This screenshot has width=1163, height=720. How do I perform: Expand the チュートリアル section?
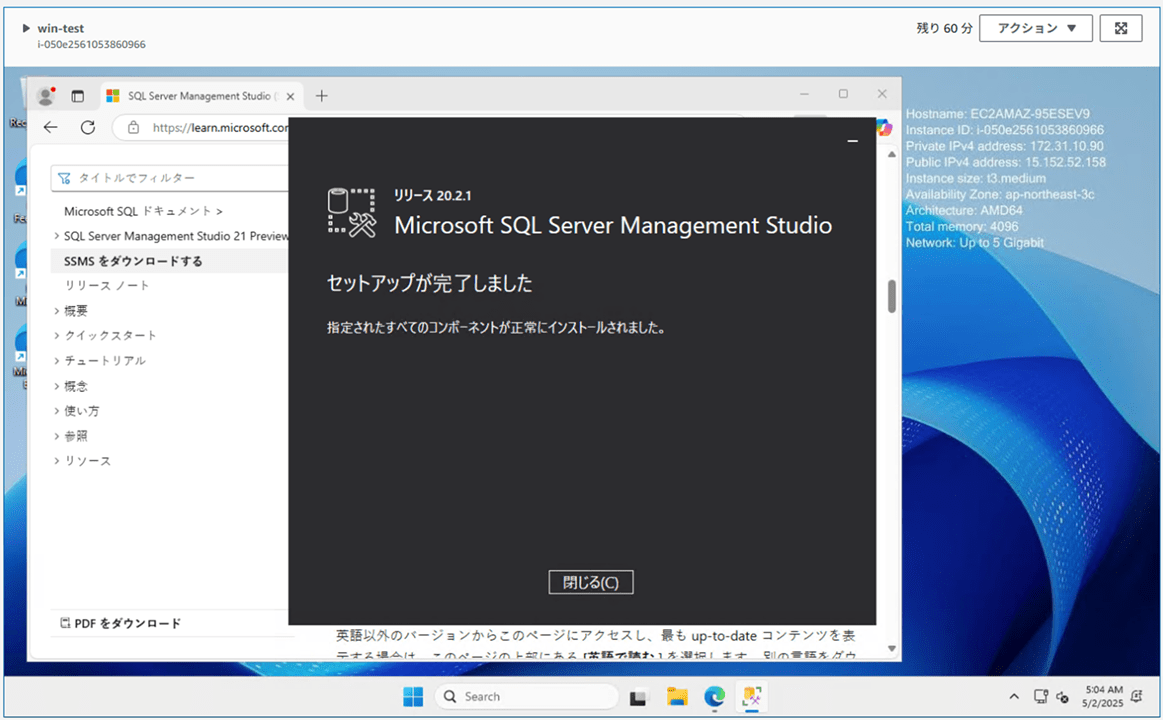[x=56, y=360]
